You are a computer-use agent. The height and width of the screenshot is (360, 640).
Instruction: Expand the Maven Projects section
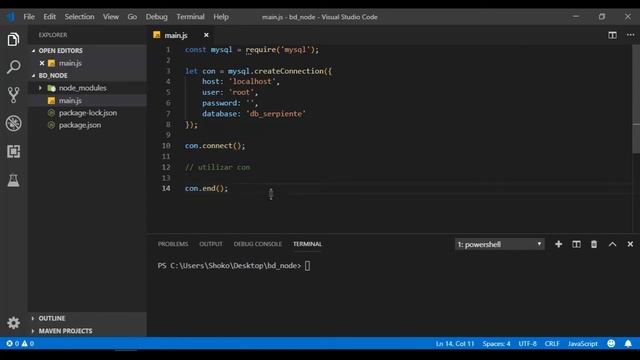33,331
